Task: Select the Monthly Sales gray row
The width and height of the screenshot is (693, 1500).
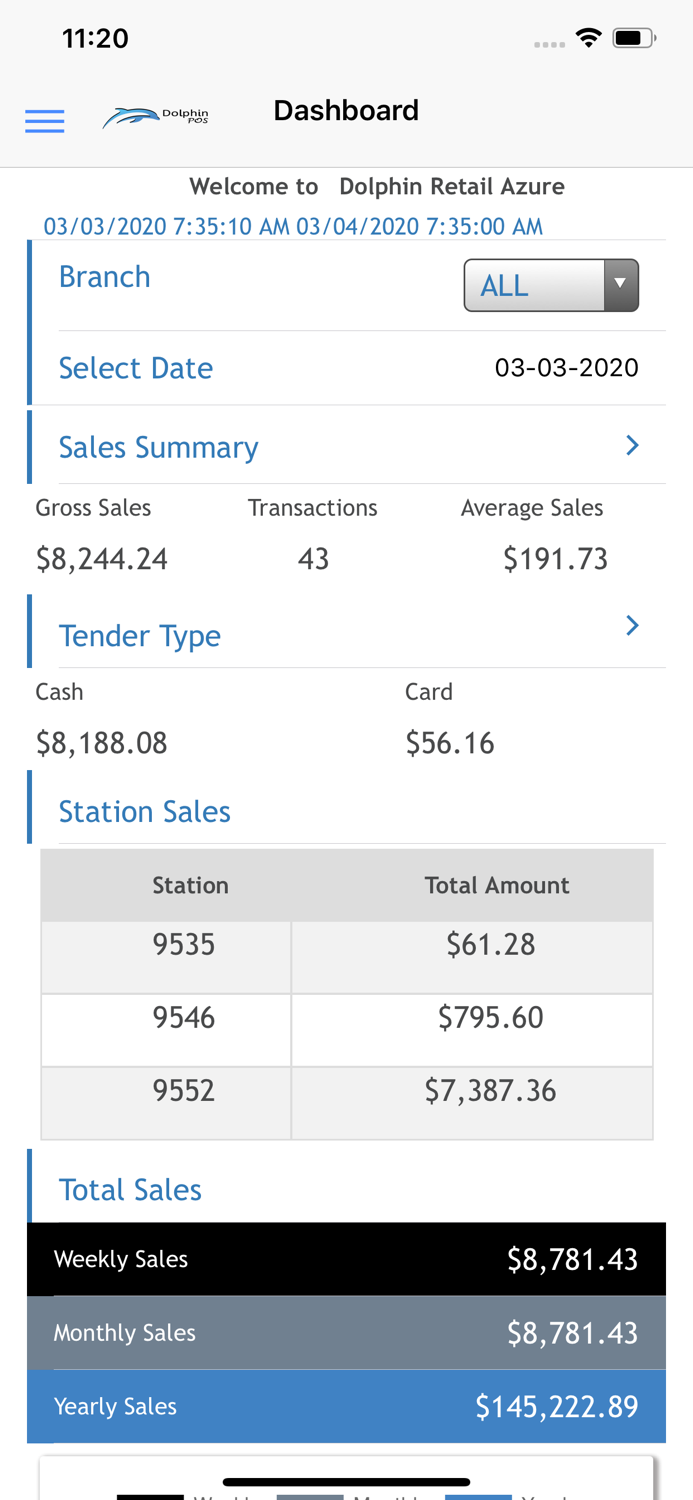Action: click(x=346, y=1333)
